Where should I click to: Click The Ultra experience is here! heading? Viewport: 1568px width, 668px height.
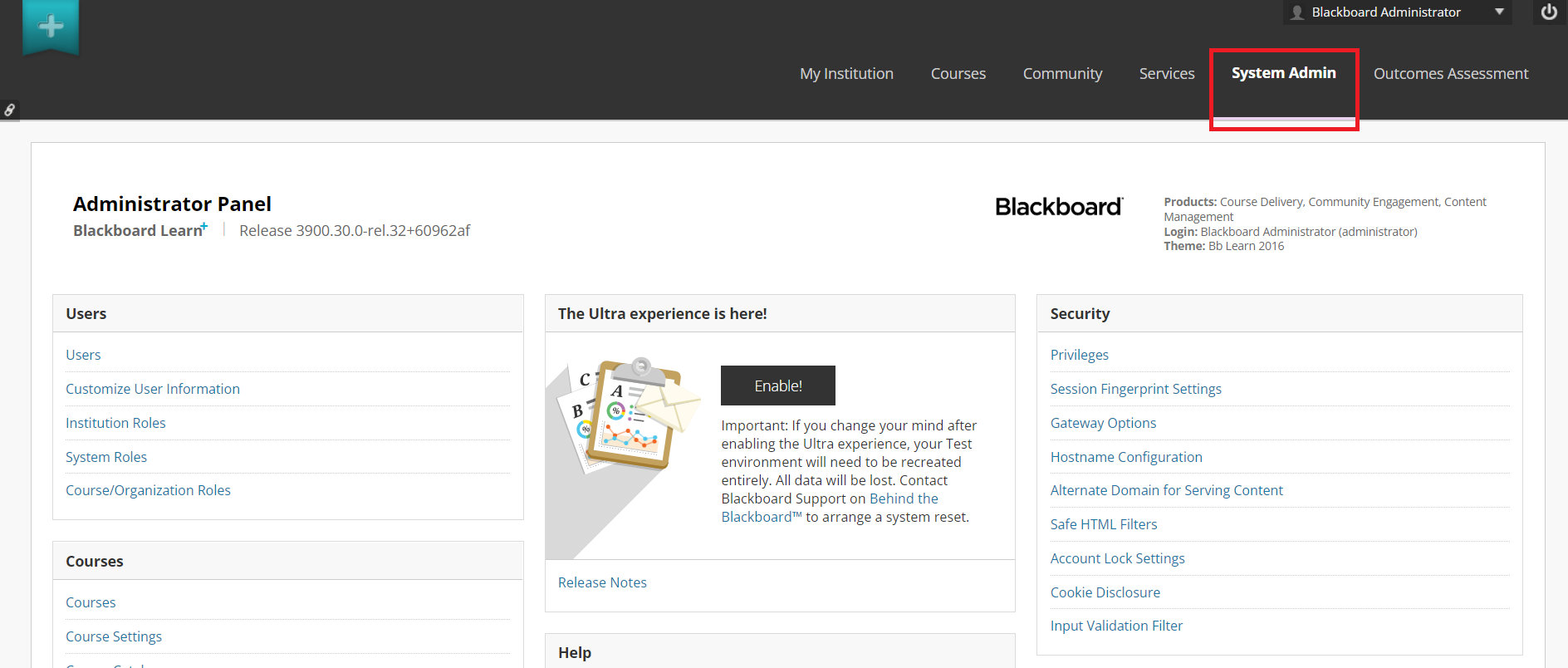pyautogui.click(x=662, y=313)
